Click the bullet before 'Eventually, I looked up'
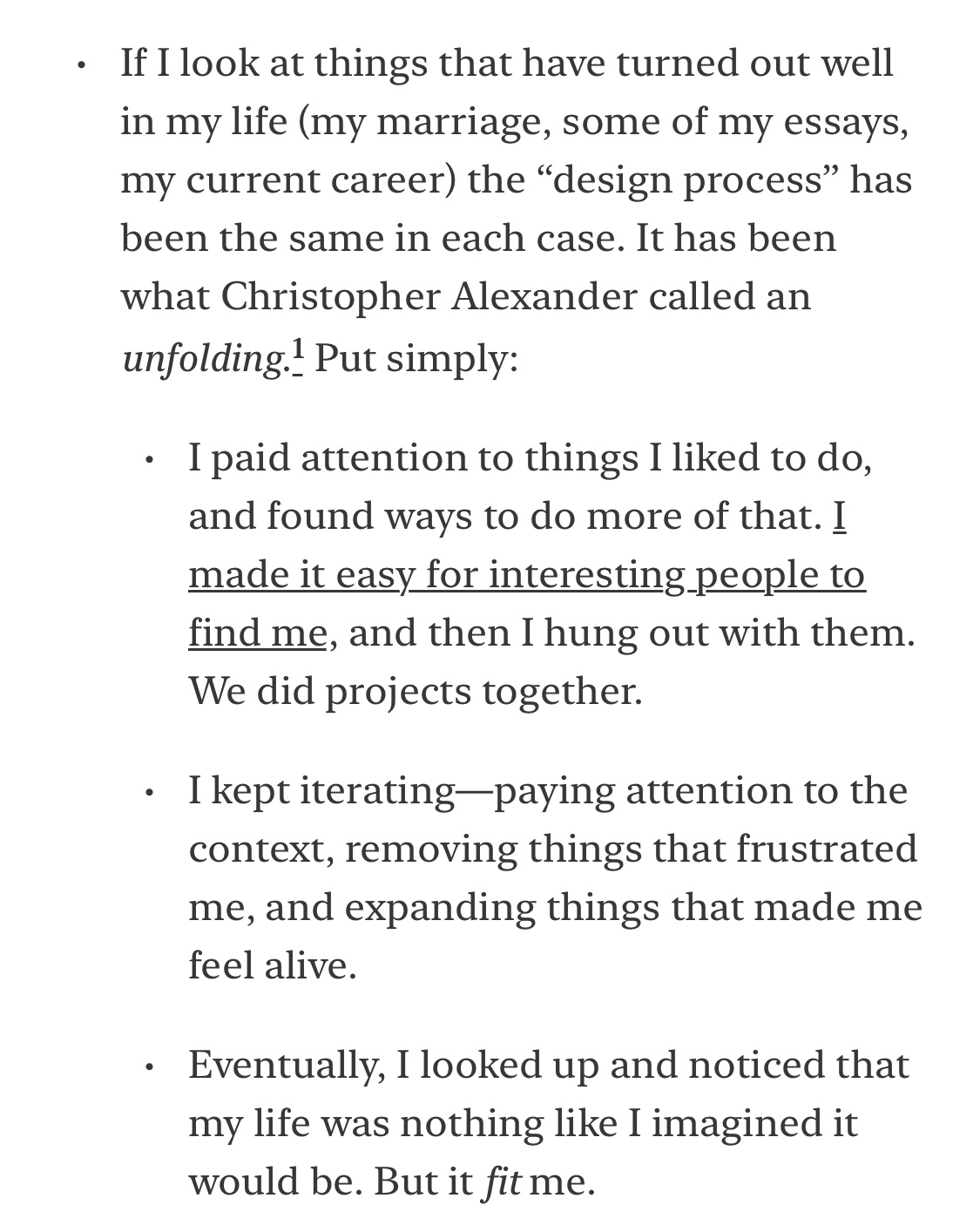This screenshot has height=1232, width=980. coord(151,1067)
